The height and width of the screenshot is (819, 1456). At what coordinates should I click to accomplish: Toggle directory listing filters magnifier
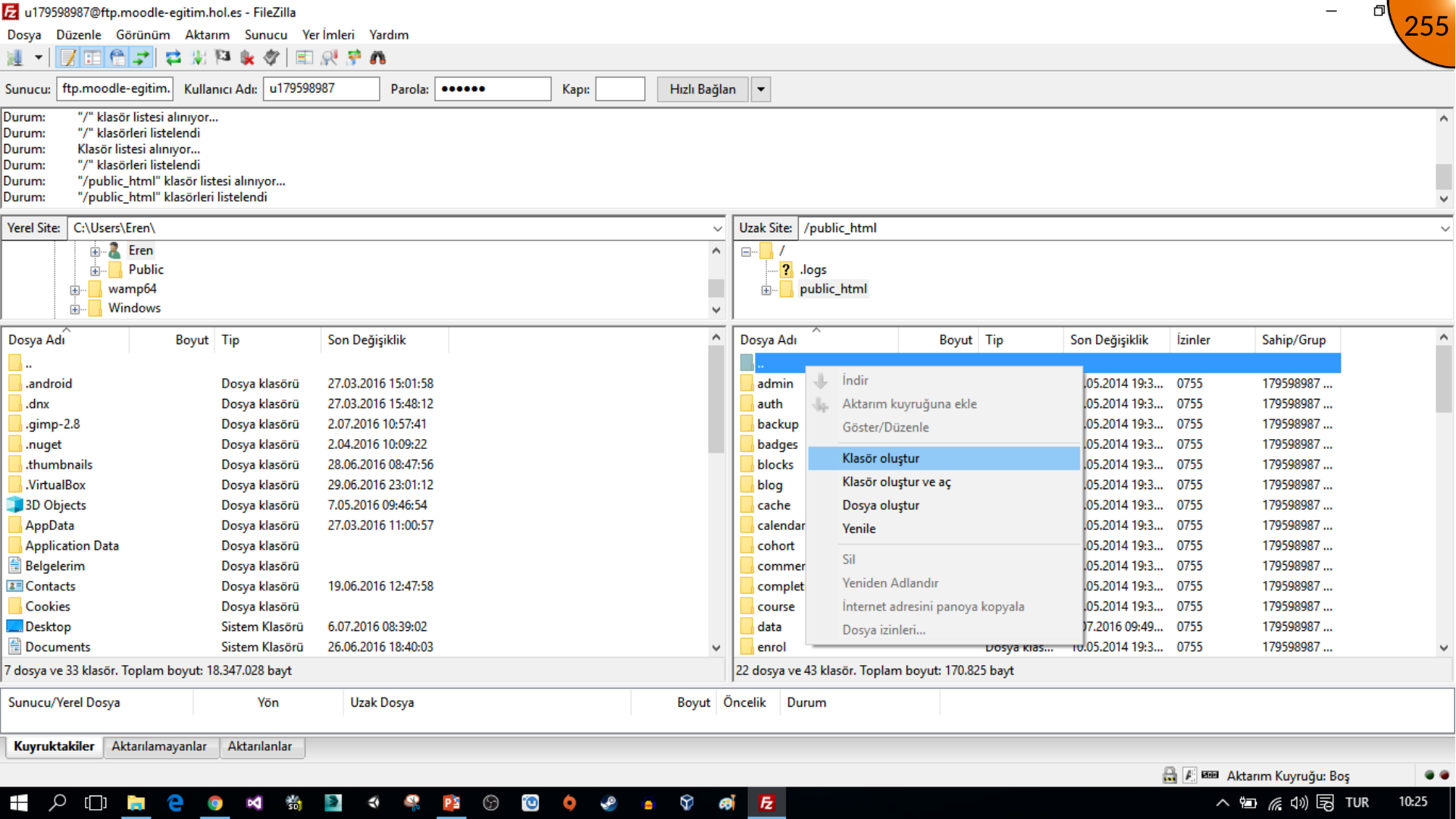(x=329, y=58)
